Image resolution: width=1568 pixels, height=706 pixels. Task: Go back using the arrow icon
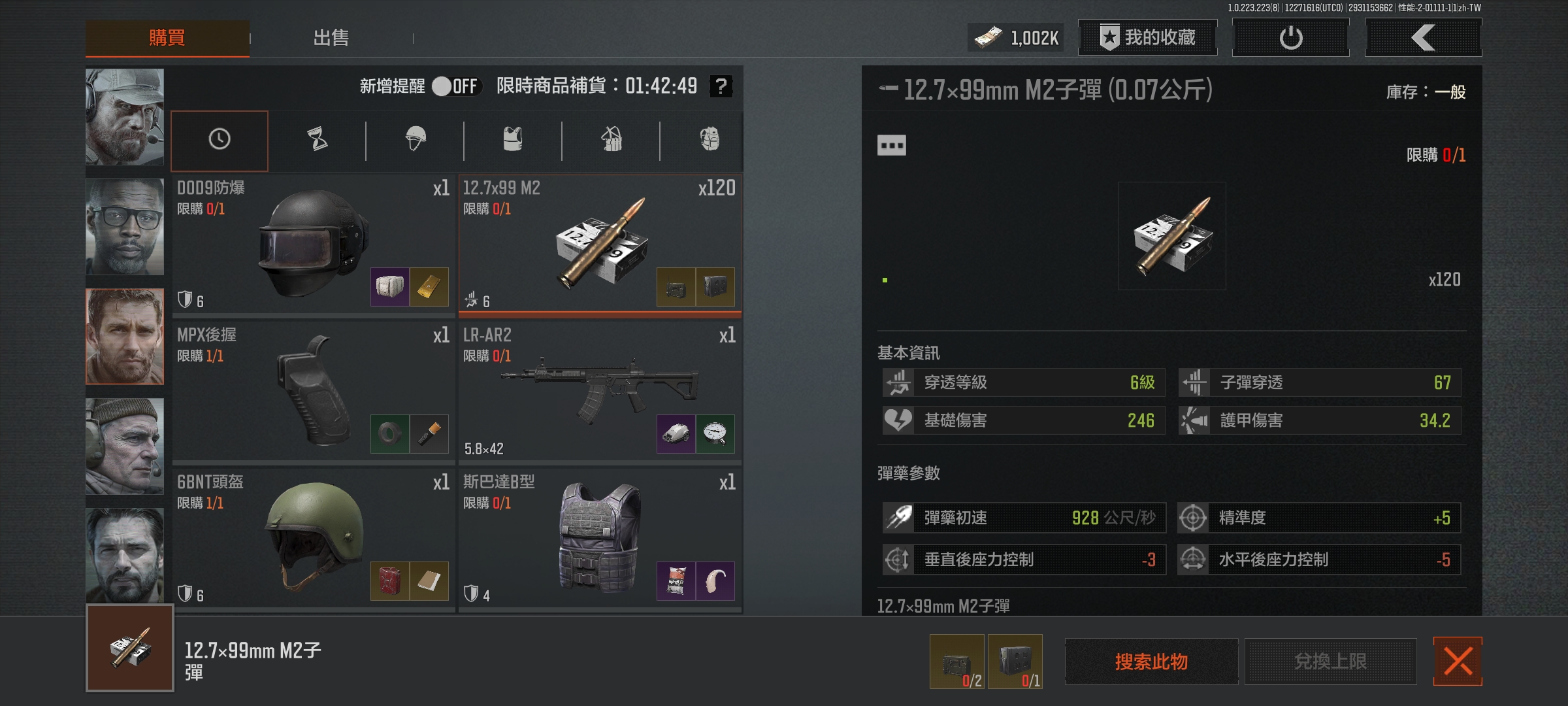click(x=1423, y=38)
